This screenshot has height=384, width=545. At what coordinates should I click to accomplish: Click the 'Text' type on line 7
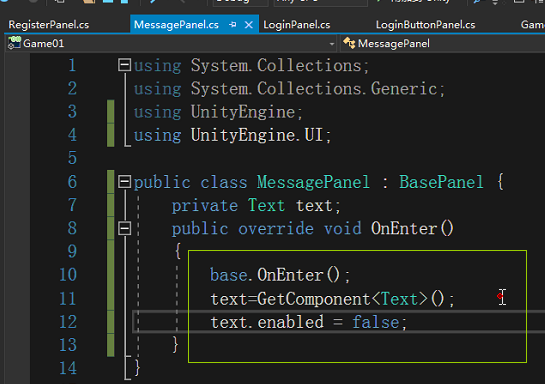pos(267,205)
